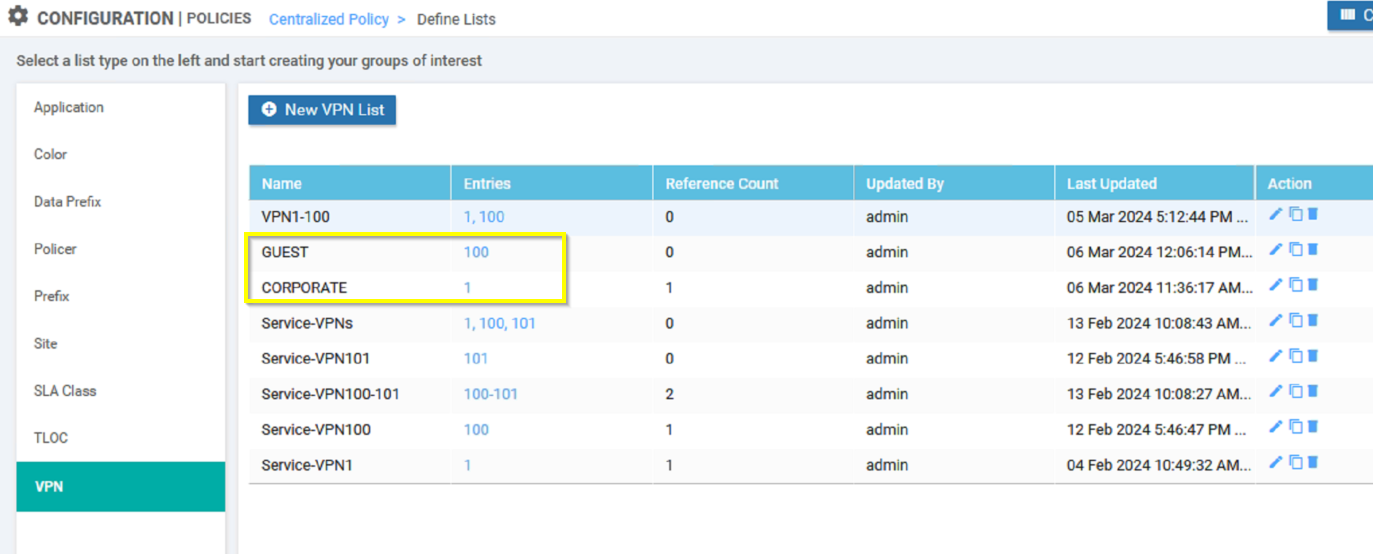
Task: Select the CORPORATE name cell
Action: click(x=304, y=287)
